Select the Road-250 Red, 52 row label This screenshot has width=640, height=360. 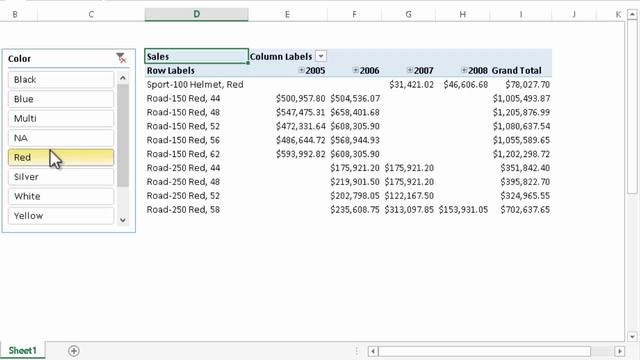pos(183,196)
